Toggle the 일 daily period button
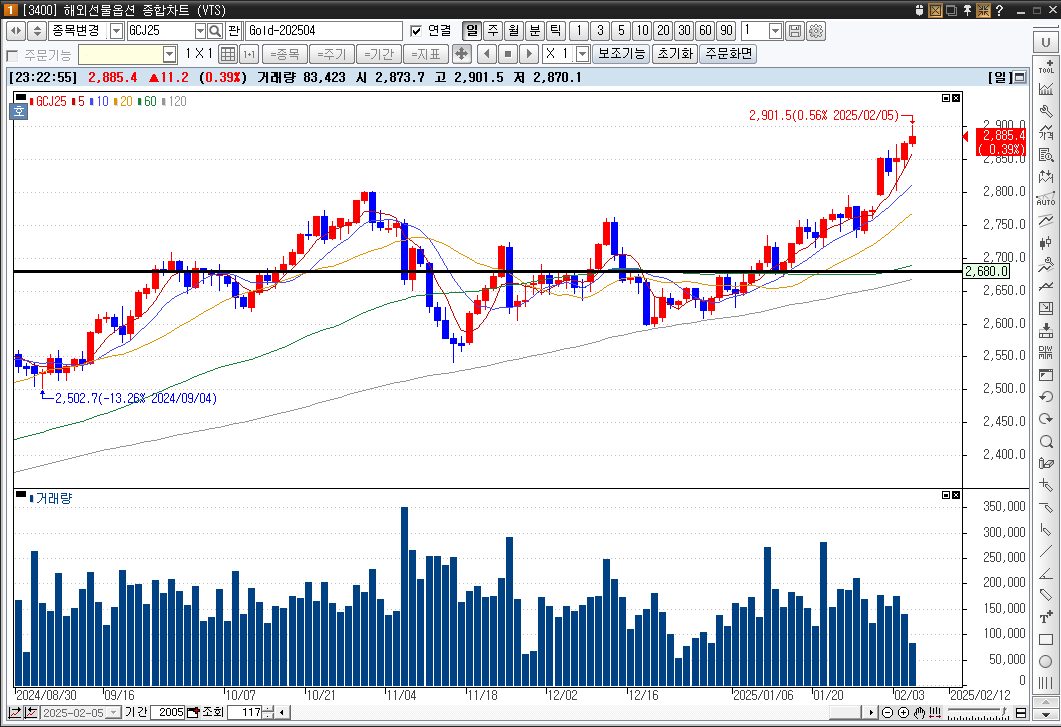The image size is (1061, 727). tap(472, 30)
